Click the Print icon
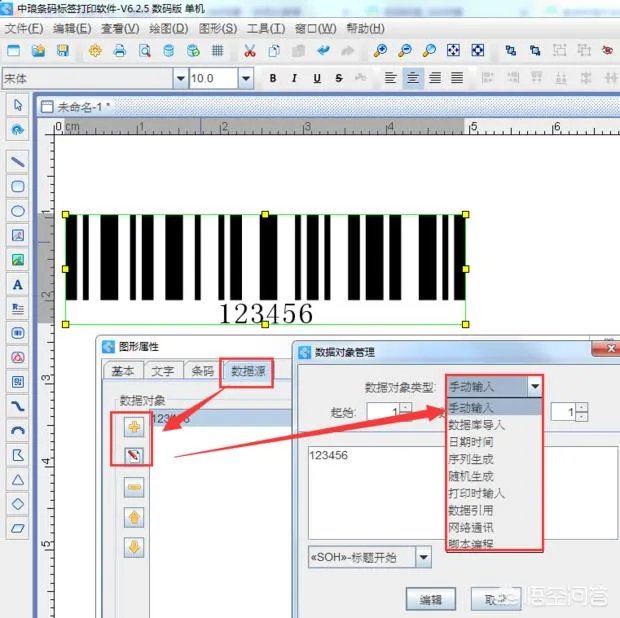This screenshot has height=618, width=620. [120, 51]
